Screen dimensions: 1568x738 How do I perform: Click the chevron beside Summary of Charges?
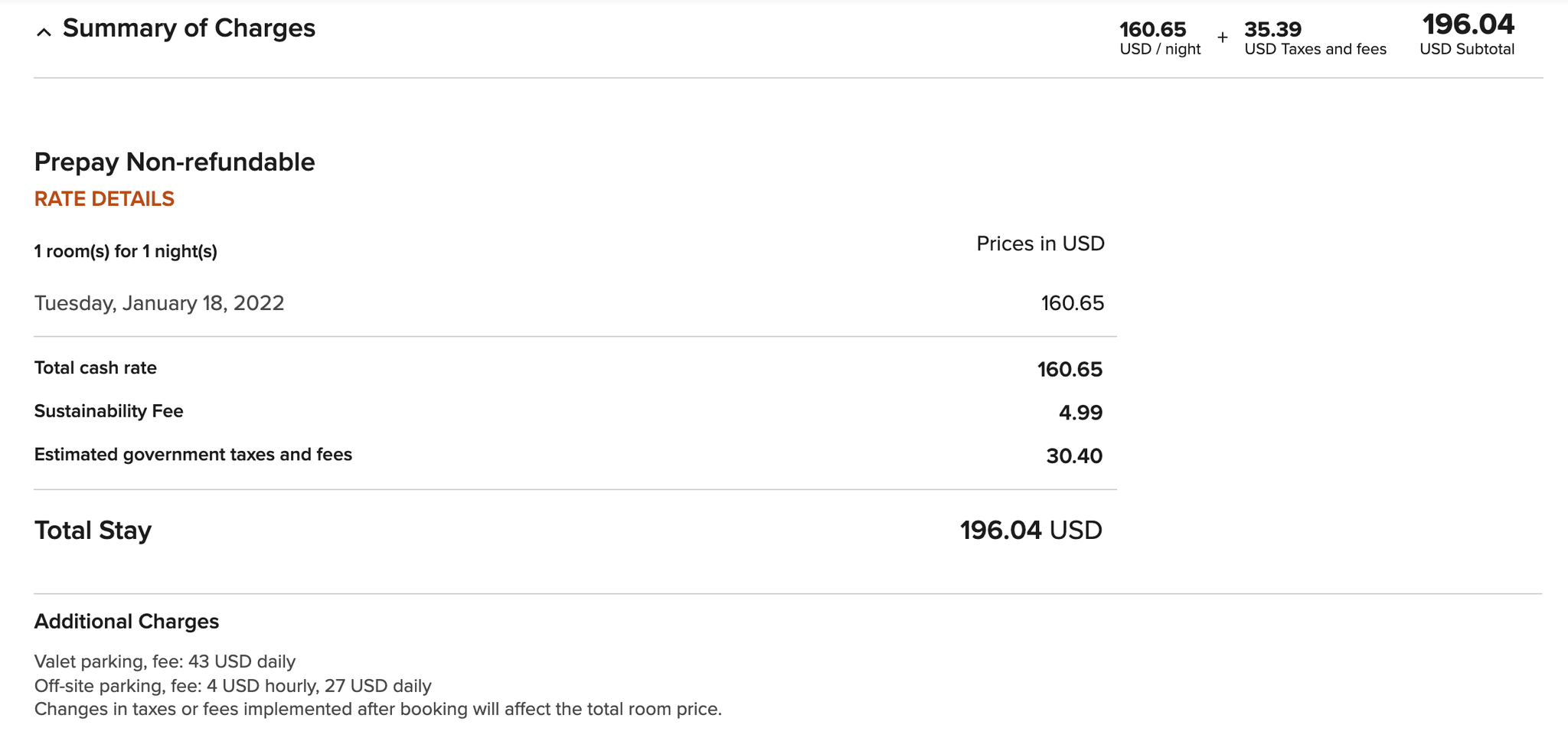(x=44, y=31)
